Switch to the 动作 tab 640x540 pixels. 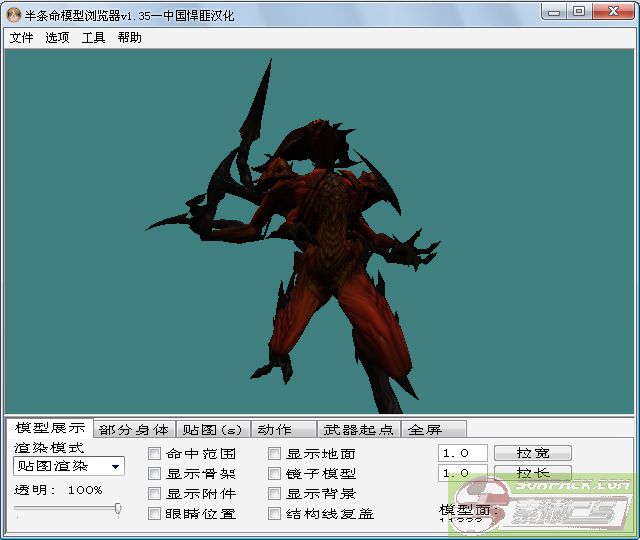(x=274, y=430)
